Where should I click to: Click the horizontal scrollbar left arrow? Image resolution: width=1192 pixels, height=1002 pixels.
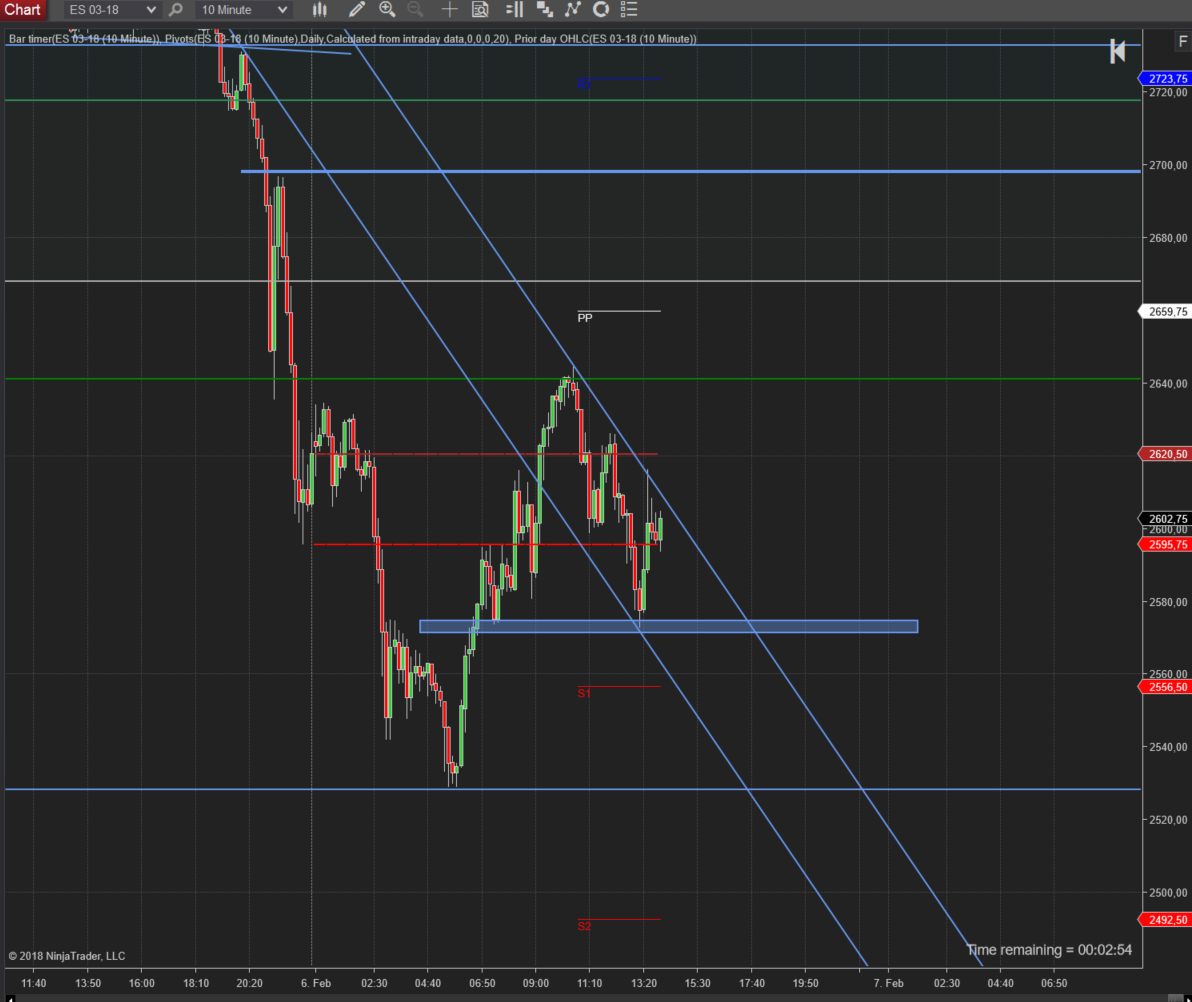(x=11, y=998)
